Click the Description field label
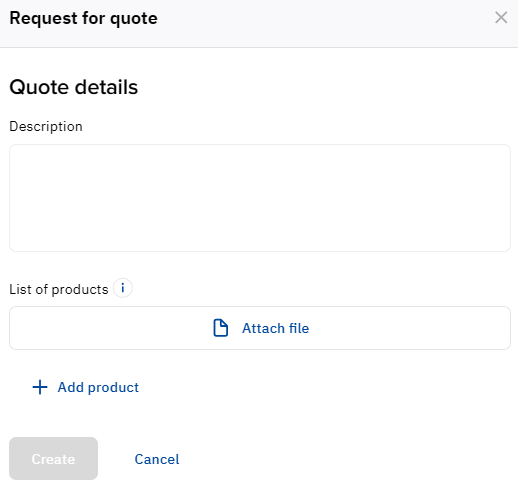This screenshot has height=489, width=518. [x=46, y=127]
